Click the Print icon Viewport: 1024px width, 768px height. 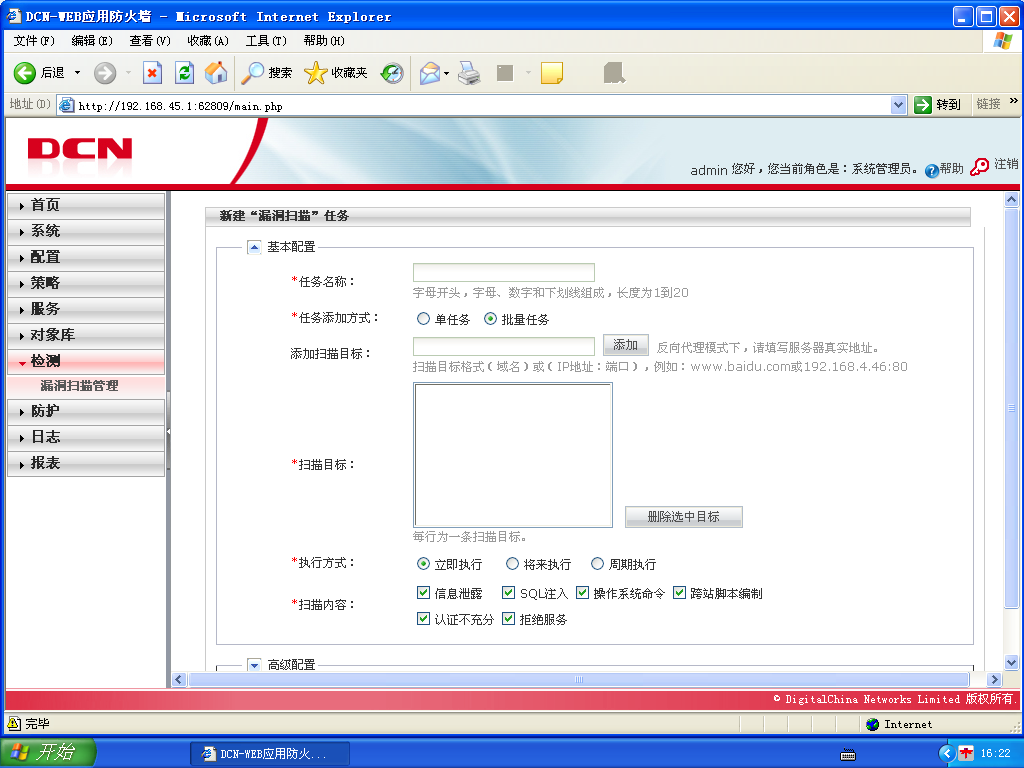[470, 73]
